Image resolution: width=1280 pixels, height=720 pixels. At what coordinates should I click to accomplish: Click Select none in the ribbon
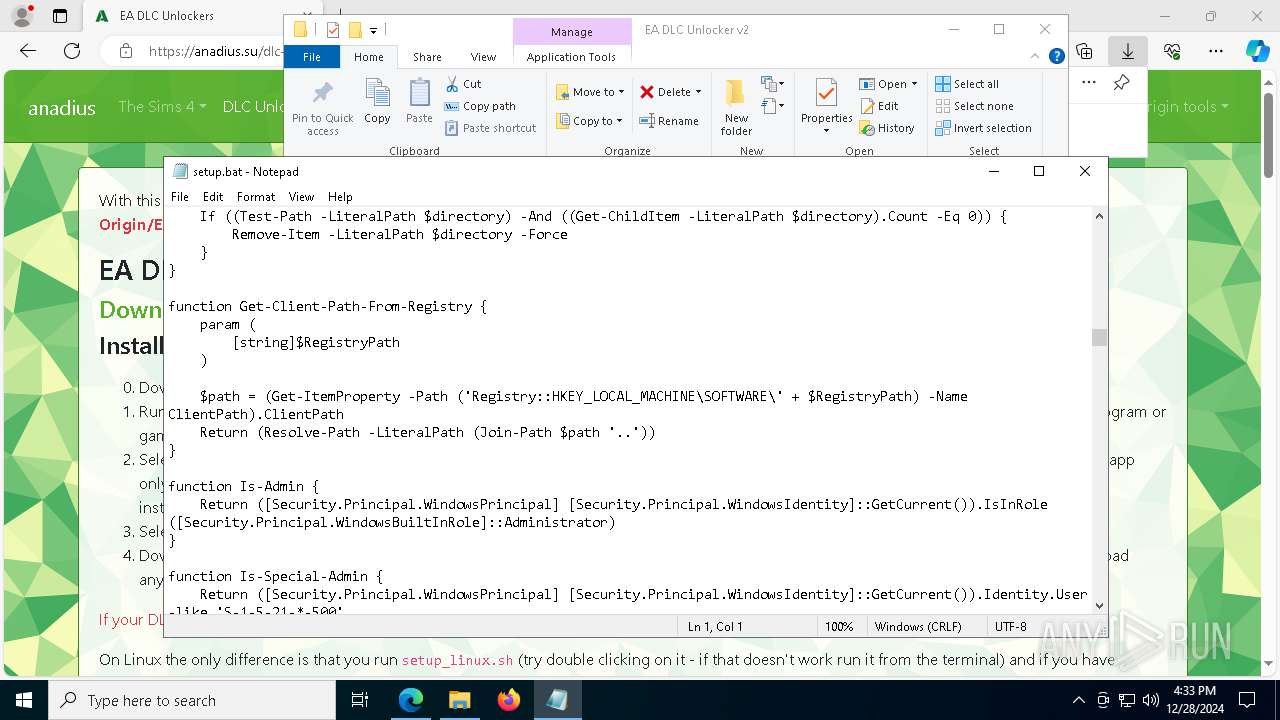pos(974,106)
